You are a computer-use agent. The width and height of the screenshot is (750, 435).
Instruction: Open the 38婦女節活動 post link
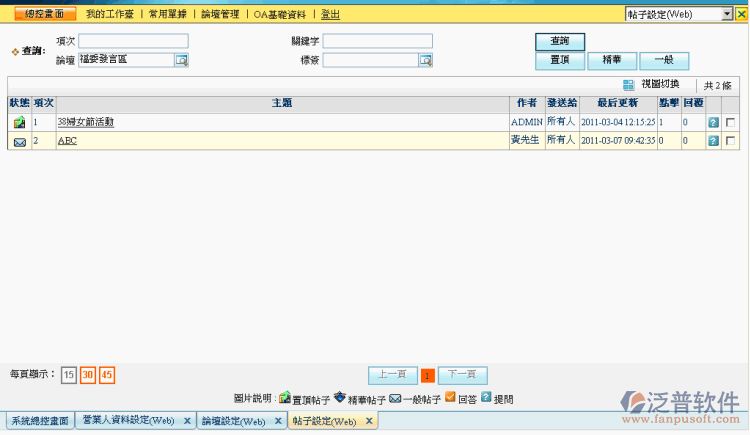[85, 122]
